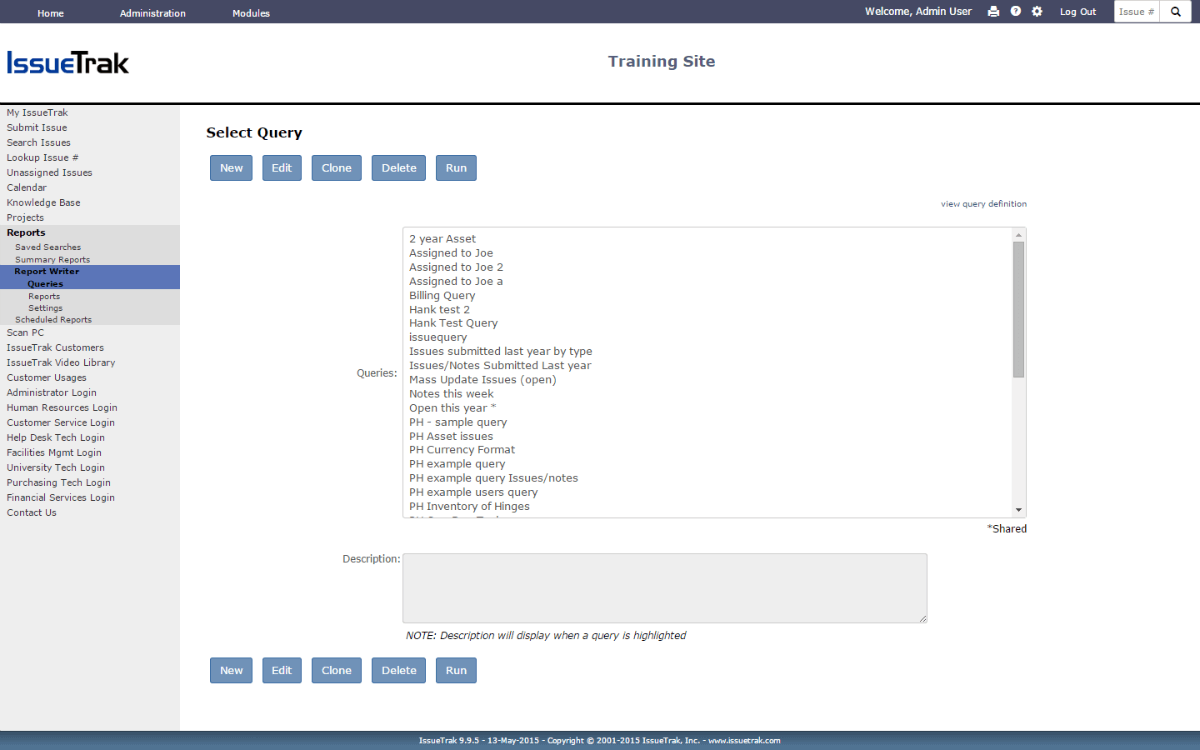This screenshot has height=750, width=1200.
Task: Select the 'PH Asset issues' query
Action: tap(451, 436)
